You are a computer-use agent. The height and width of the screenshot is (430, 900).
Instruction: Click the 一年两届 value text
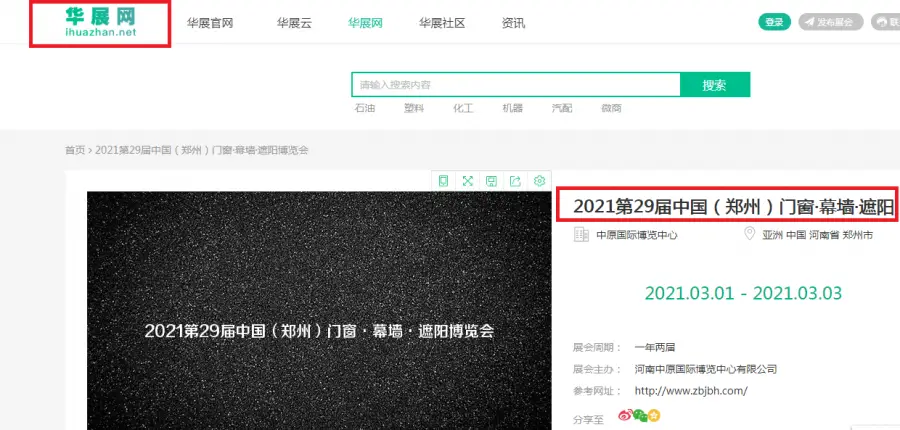654,347
